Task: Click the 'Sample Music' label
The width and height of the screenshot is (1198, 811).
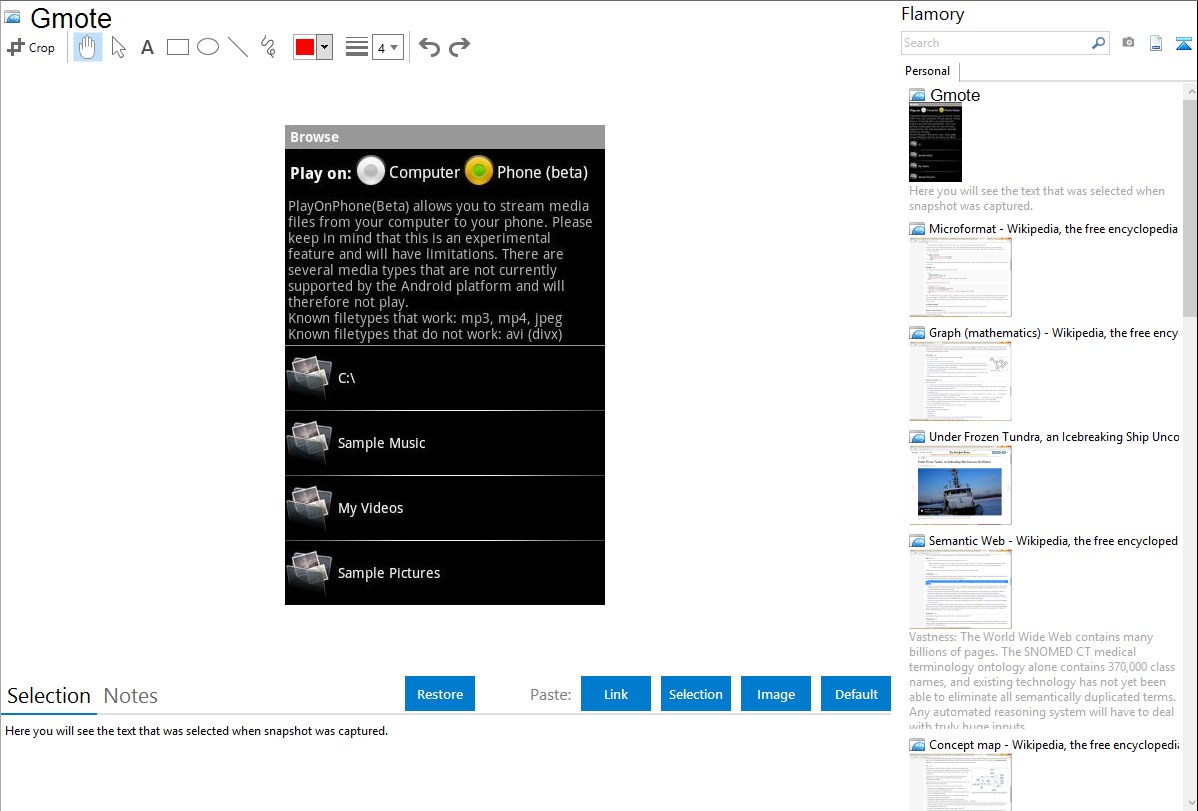Action: click(x=381, y=443)
